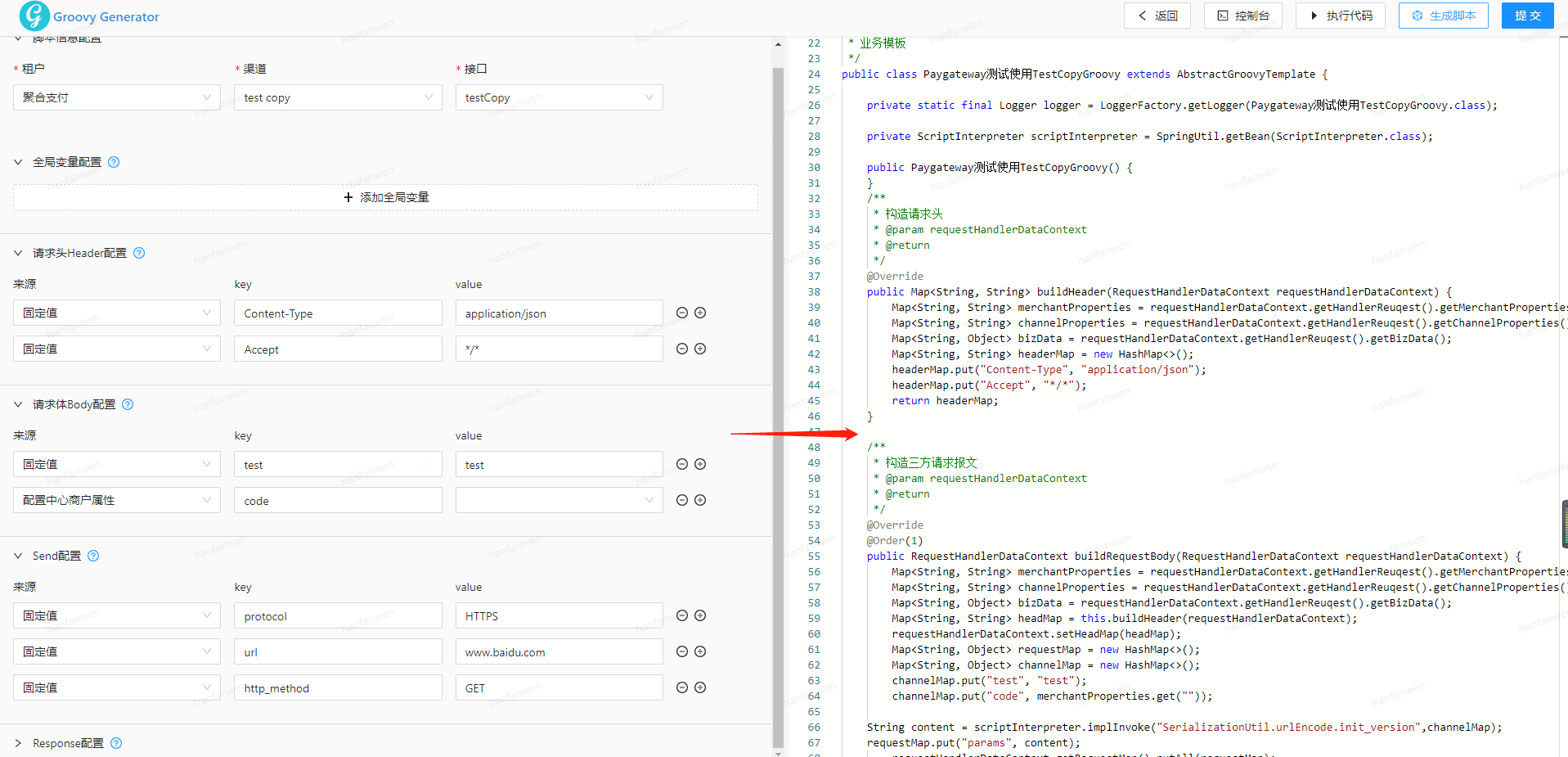Image resolution: width=1568 pixels, height=757 pixels.
Task: Open 来源 dropdown for the url row
Action: point(117,651)
